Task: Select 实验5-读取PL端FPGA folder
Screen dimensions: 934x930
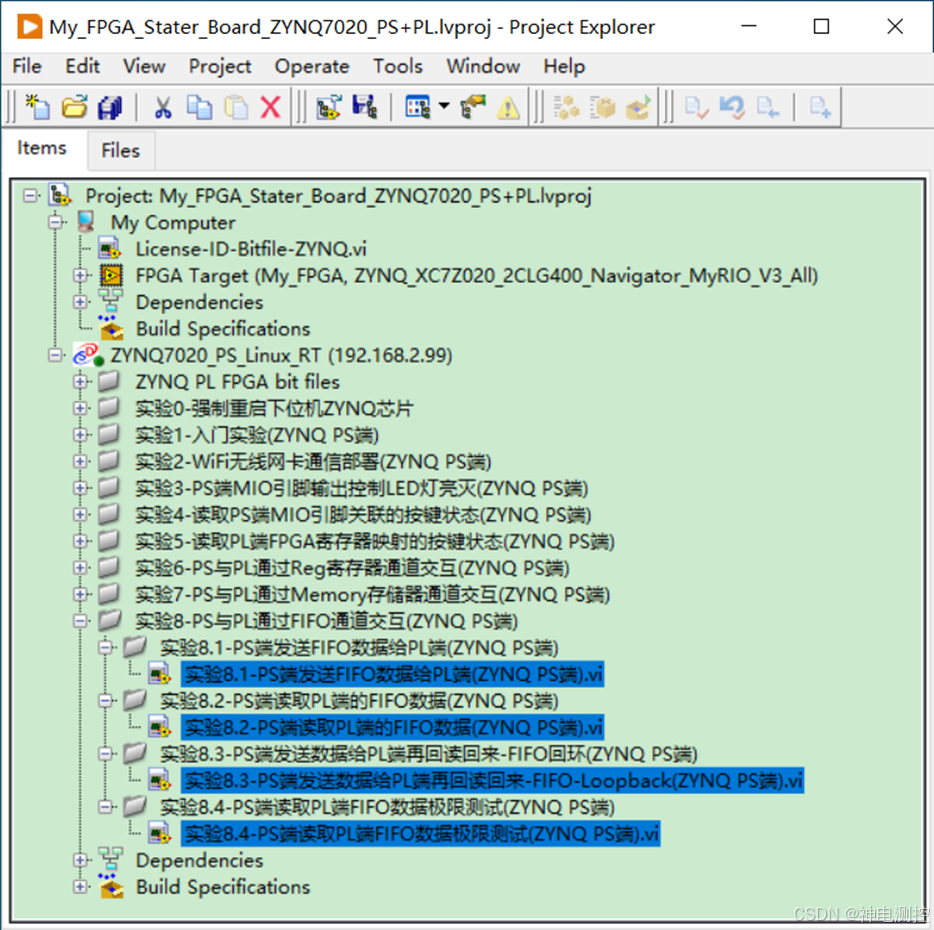Action: [375, 542]
